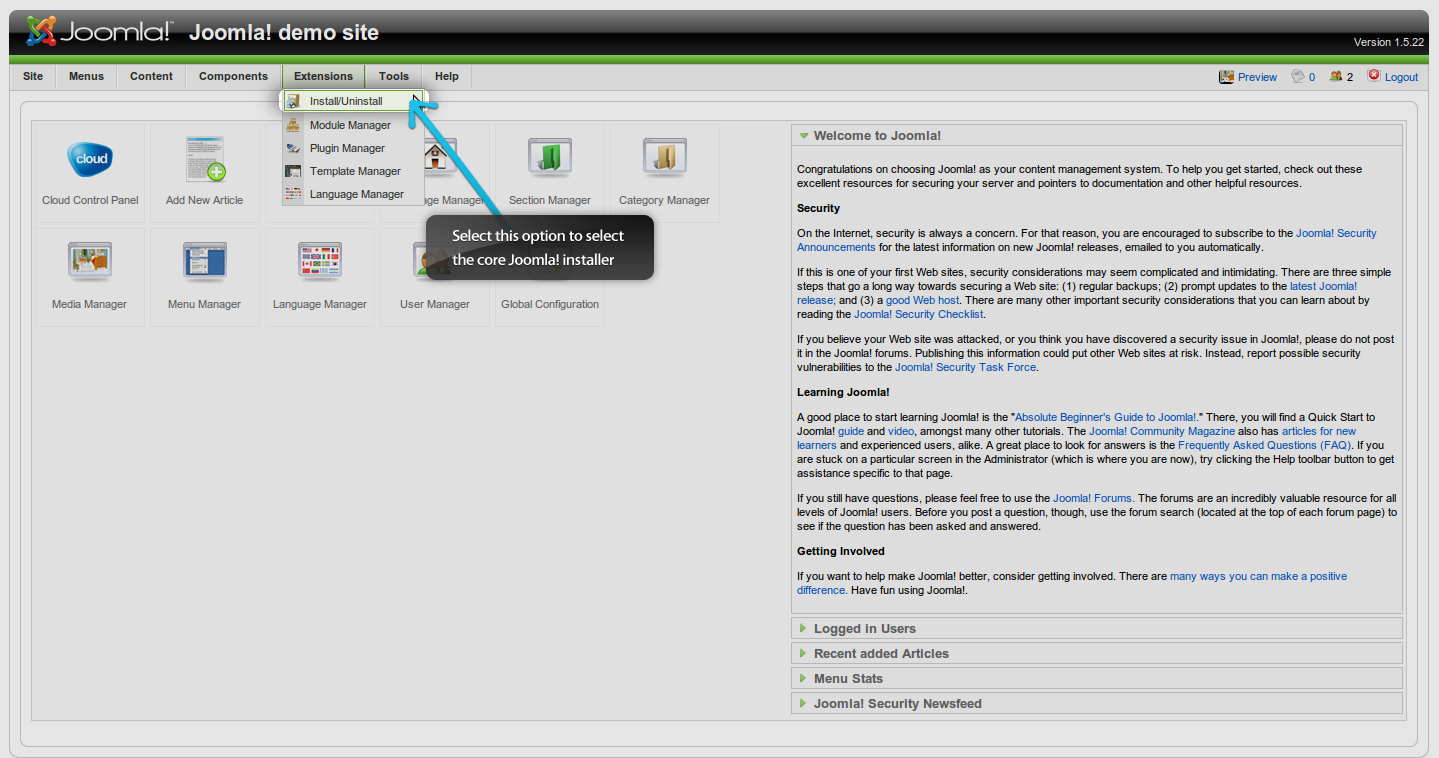
Task: Click the messages count icon showing 0
Action: 1298,76
